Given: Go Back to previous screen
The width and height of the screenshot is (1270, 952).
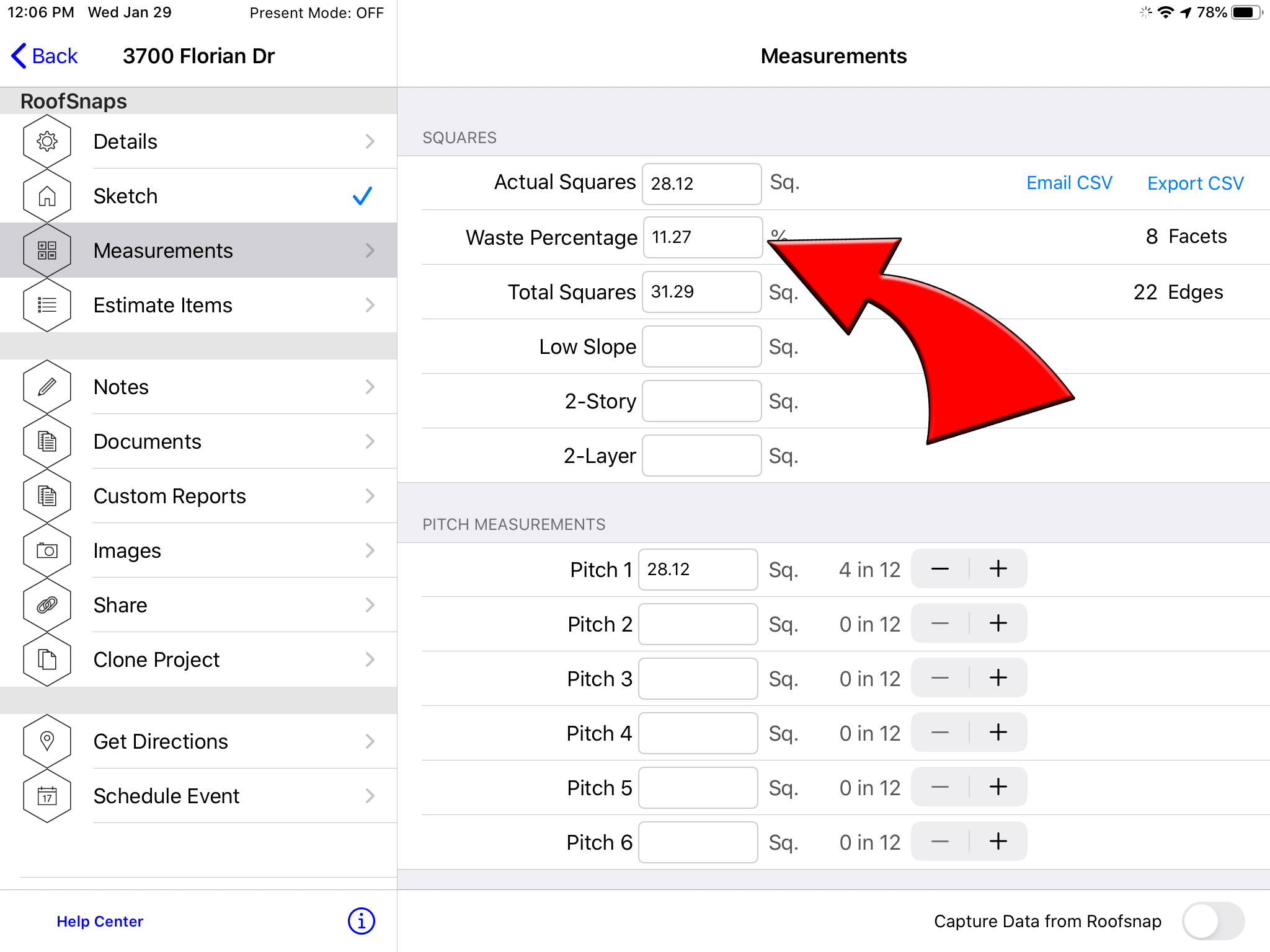Looking at the screenshot, I should 45,56.
